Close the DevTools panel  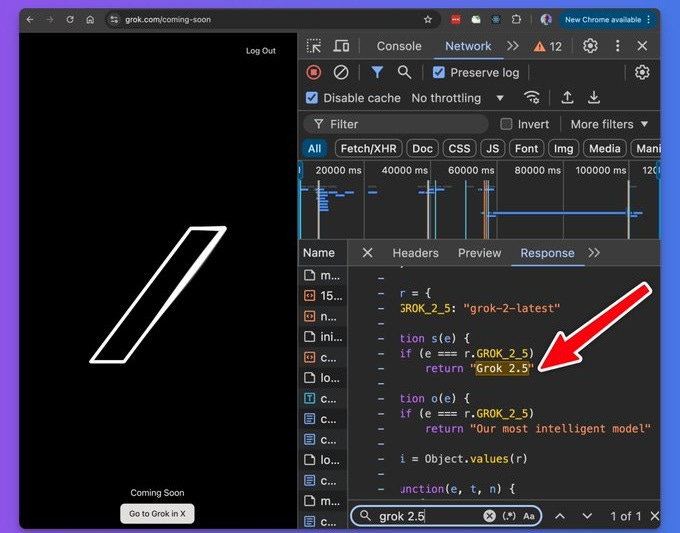tap(642, 46)
